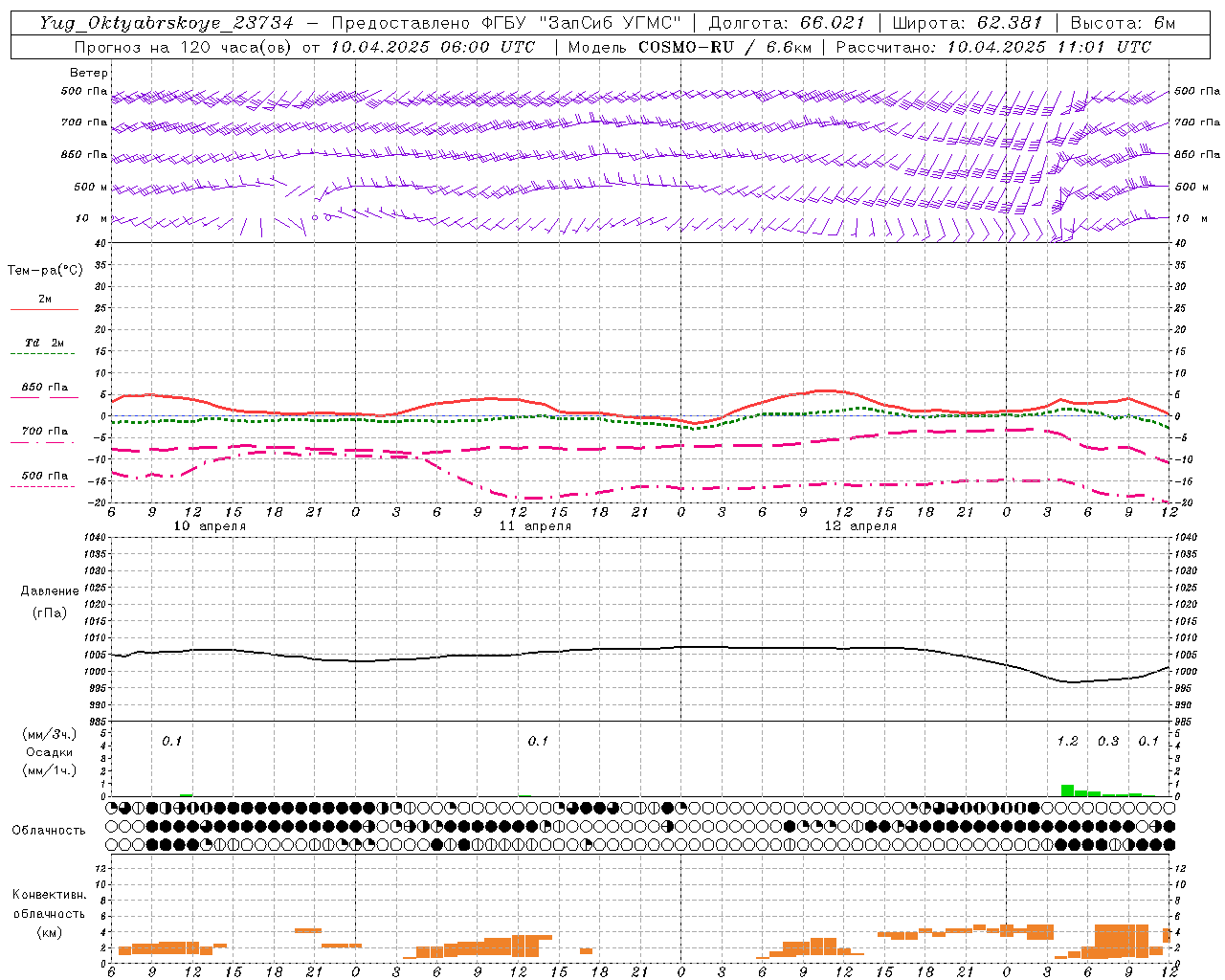The image size is (1225, 980).
Task: Click the 1.2 precipitation value
Action: point(1067,741)
